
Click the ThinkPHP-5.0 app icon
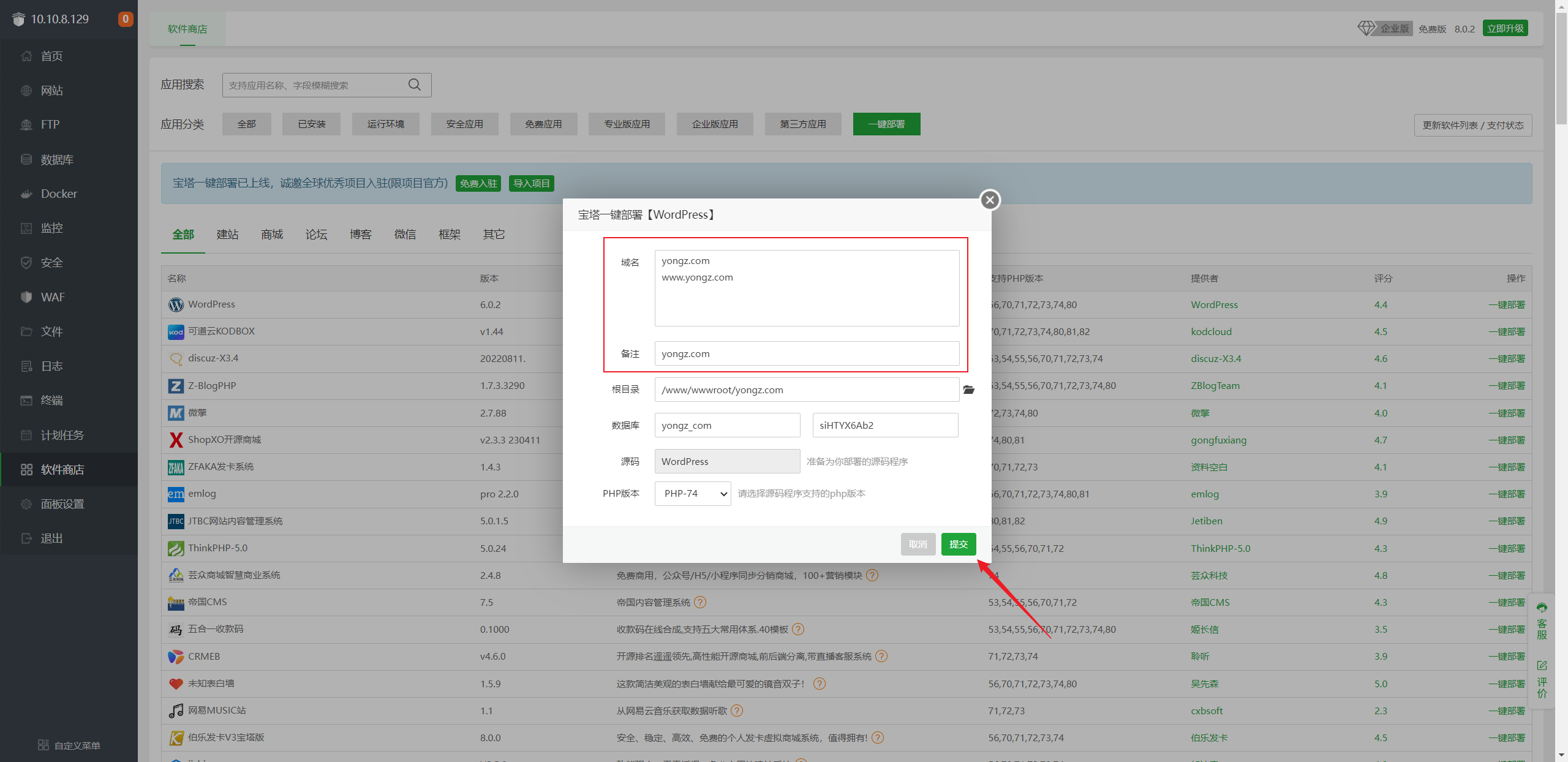click(176, 548)
